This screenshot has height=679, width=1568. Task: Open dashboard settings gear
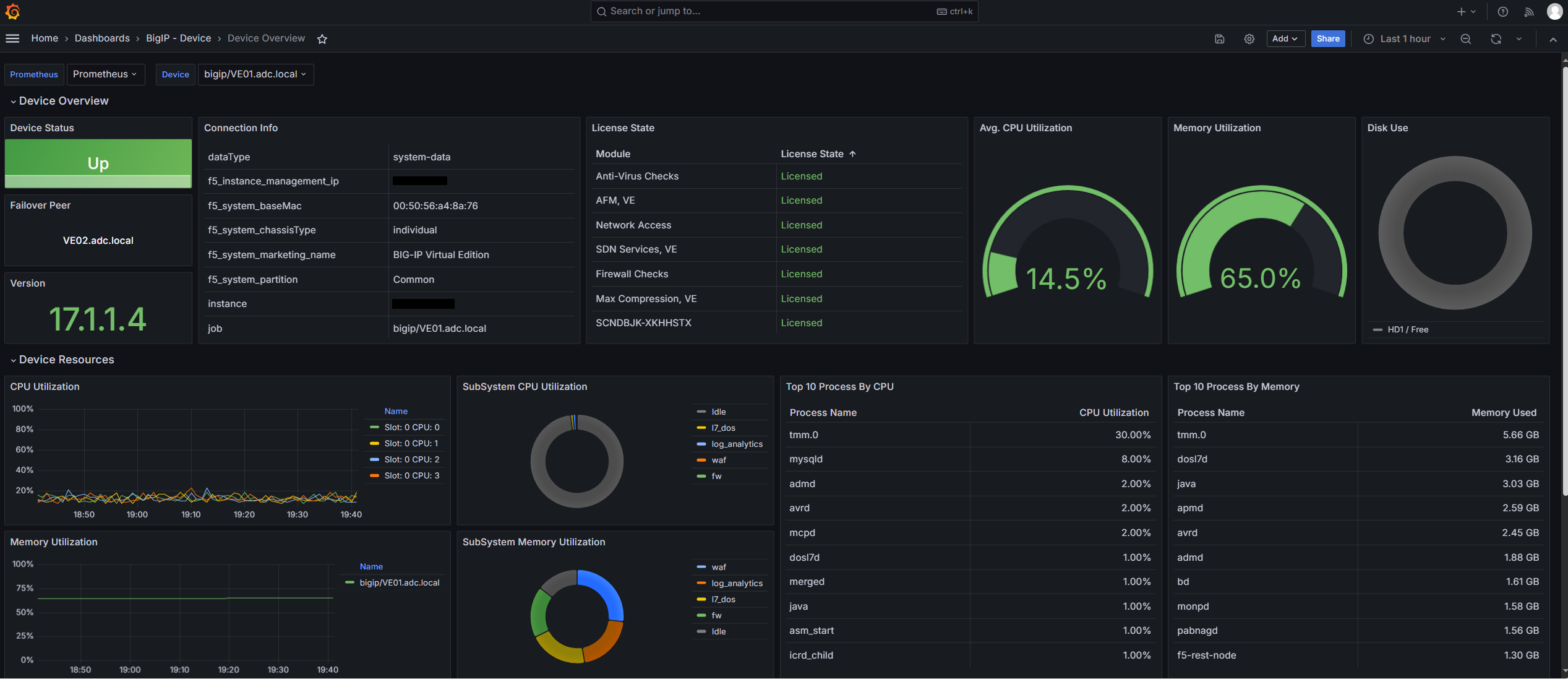(x=1249, y=39)
